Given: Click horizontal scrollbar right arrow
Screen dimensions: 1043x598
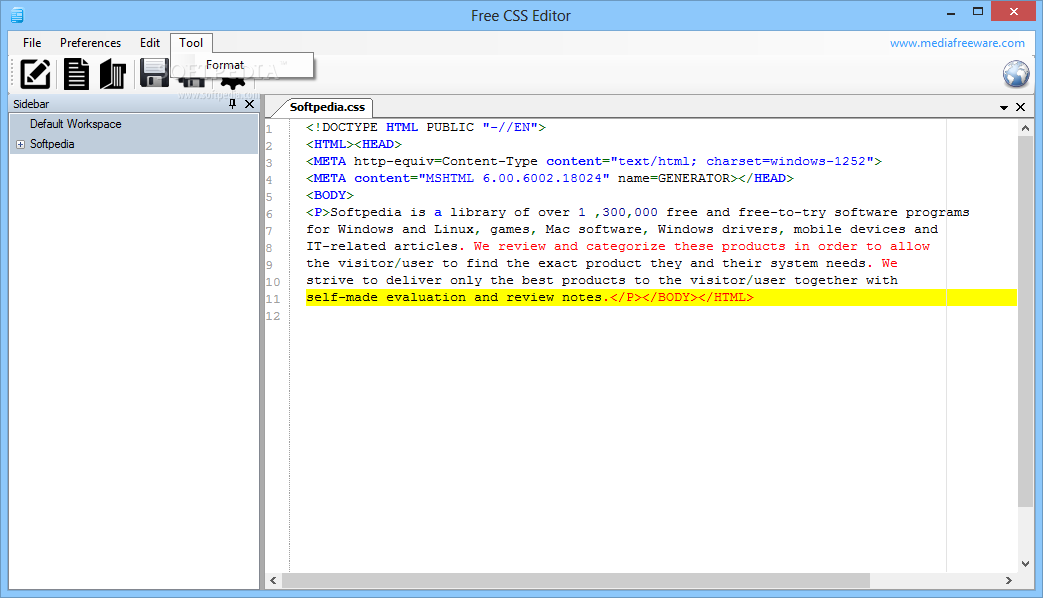Looking at the screenshot, I should (1008, 581).
